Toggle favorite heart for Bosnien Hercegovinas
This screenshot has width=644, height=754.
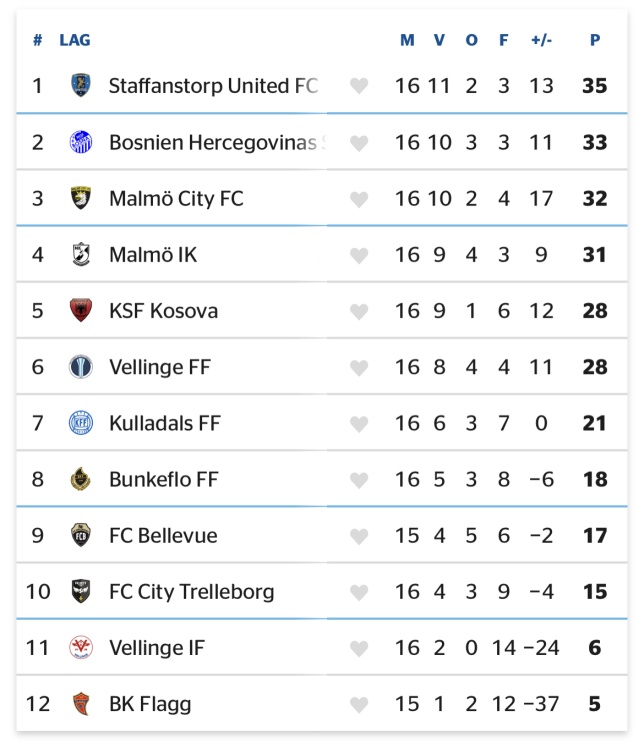(359, 143)
